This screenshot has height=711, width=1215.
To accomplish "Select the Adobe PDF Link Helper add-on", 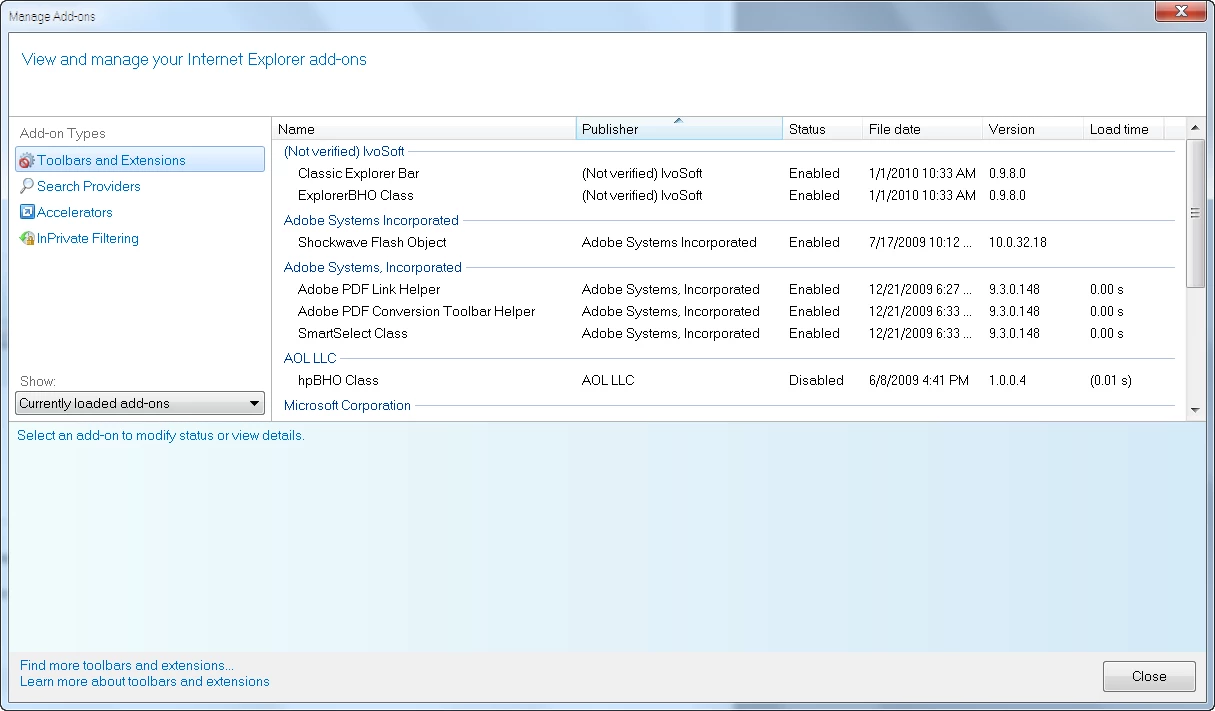I will pos(369,289).
